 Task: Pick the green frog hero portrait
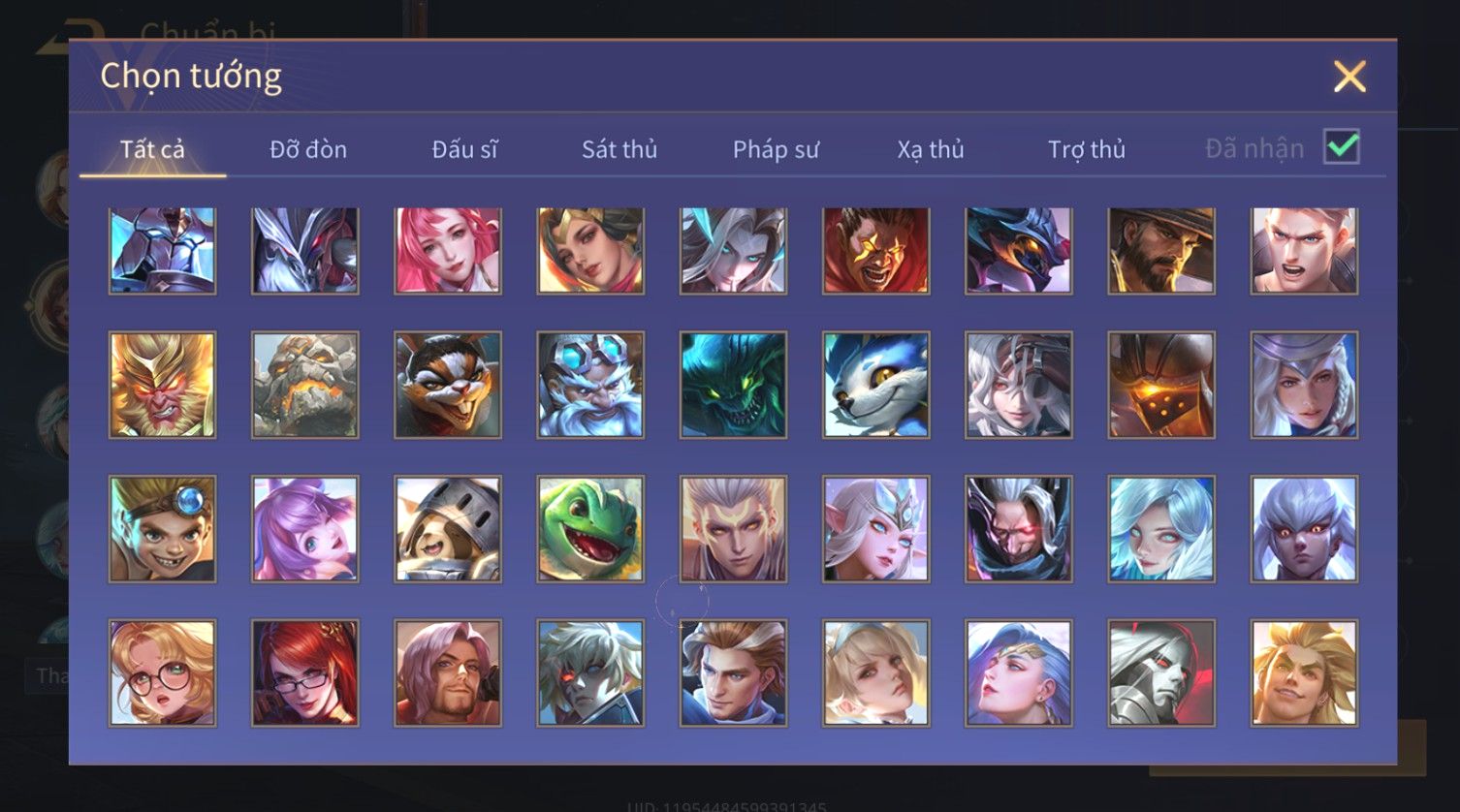pos(590,529)
